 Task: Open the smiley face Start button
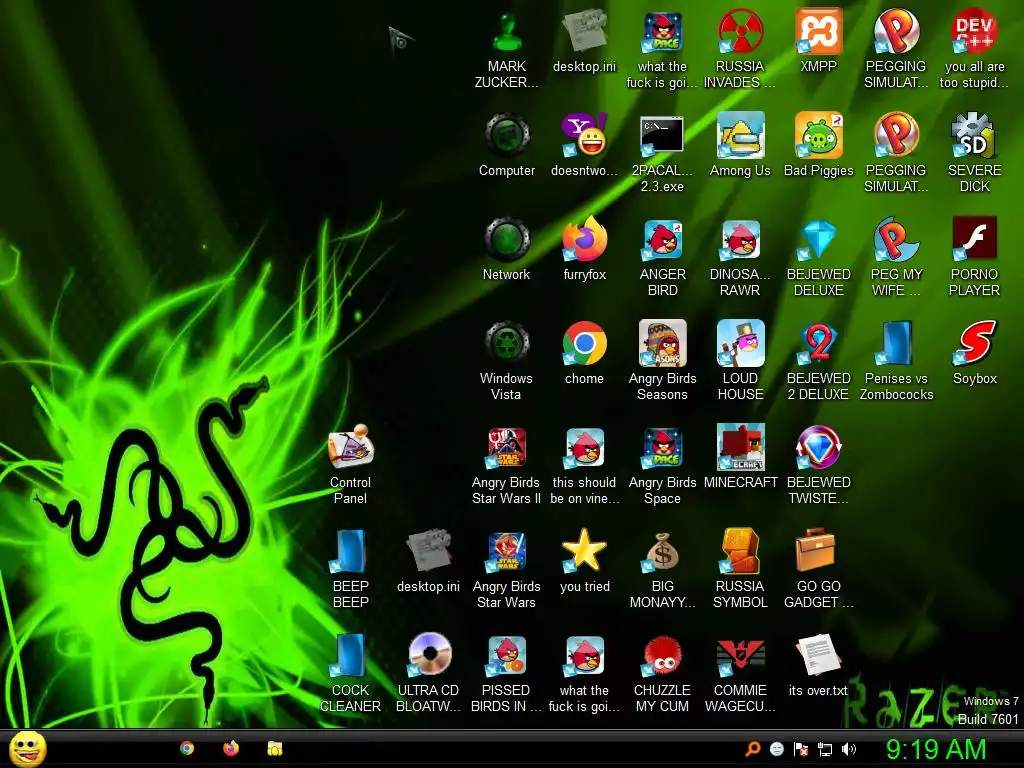(x=27, y=749)
